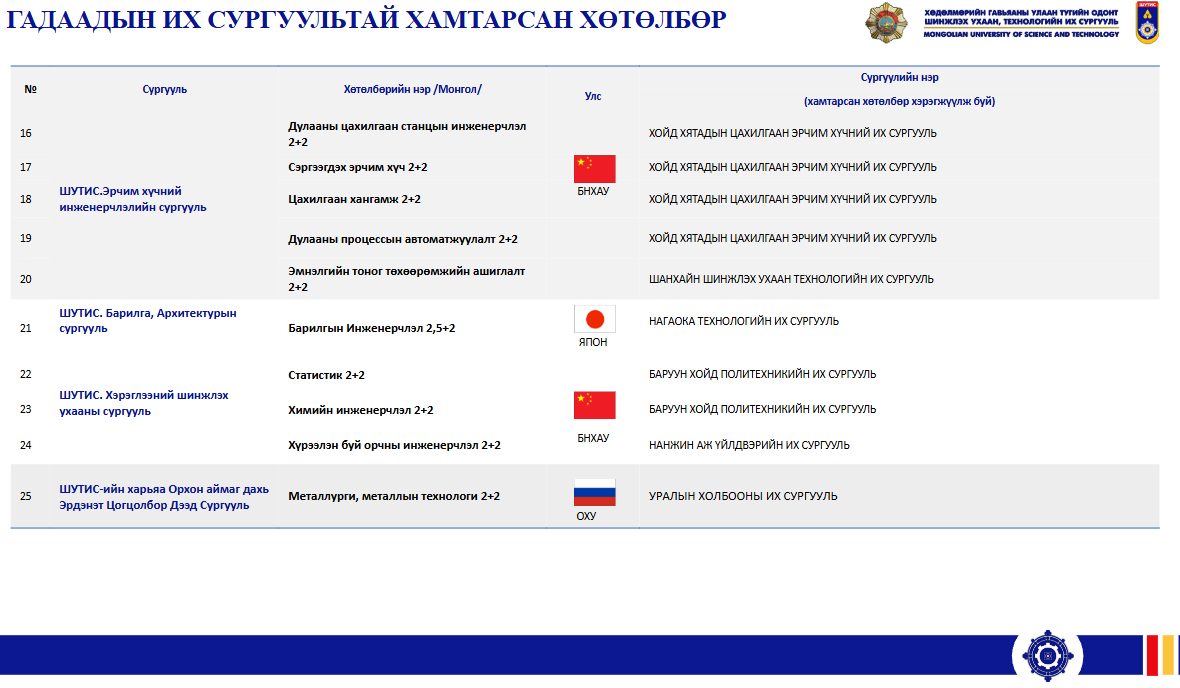Select program Химийн инженерчлэл 2+2

click(x=360, y=410)
